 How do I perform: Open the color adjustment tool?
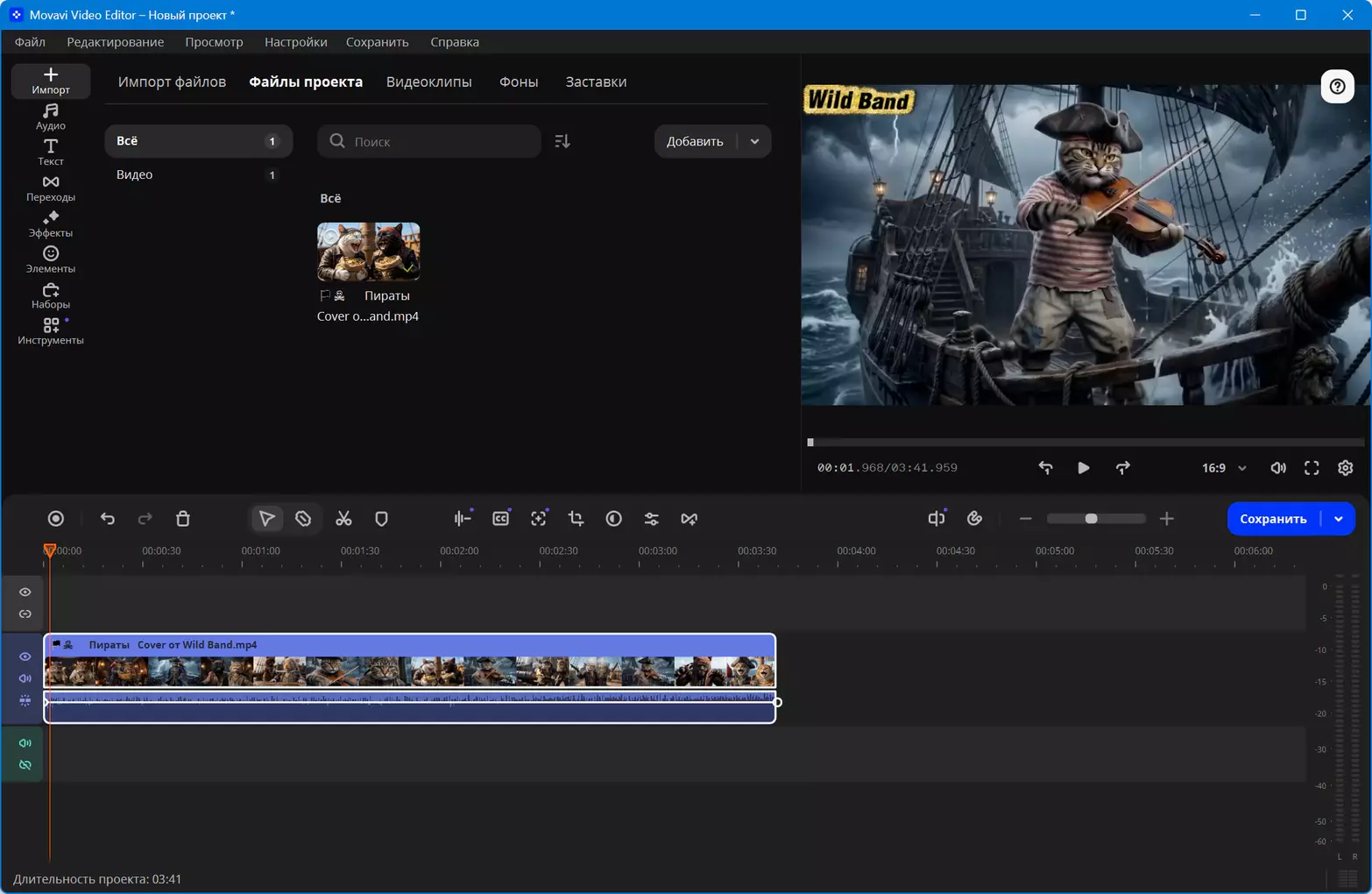[613, 519]
